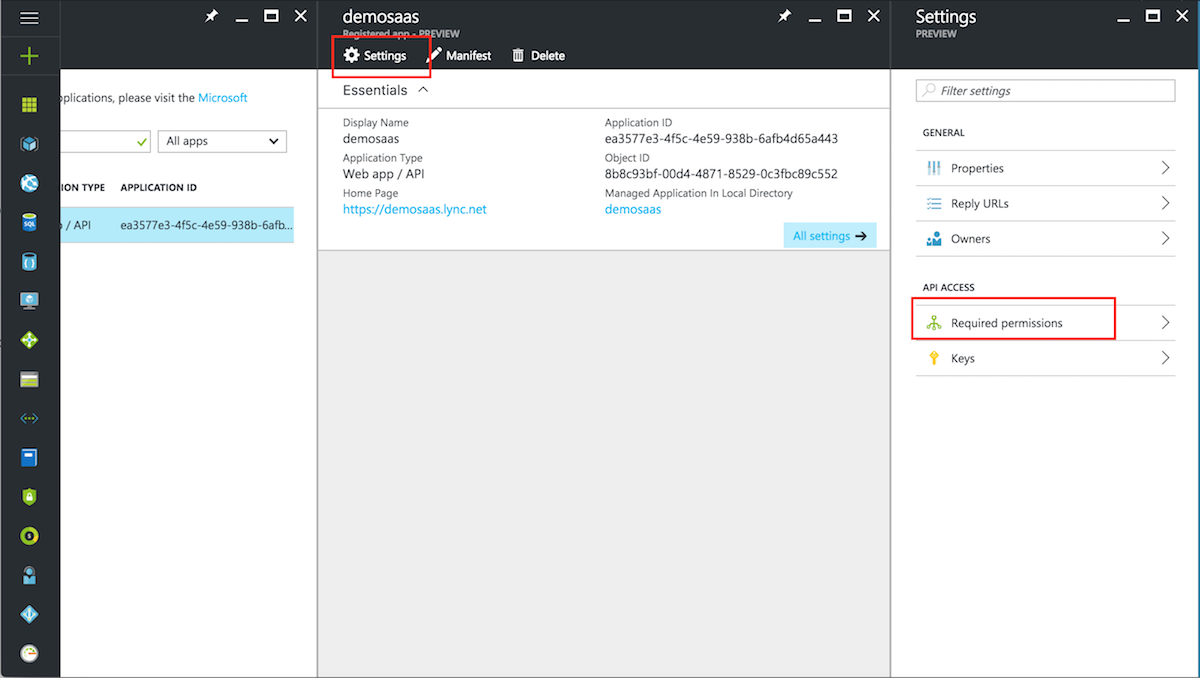Click the APPLICATION ID column header
Viewport: 1200px width, 678px height.
tap(158, 188)
